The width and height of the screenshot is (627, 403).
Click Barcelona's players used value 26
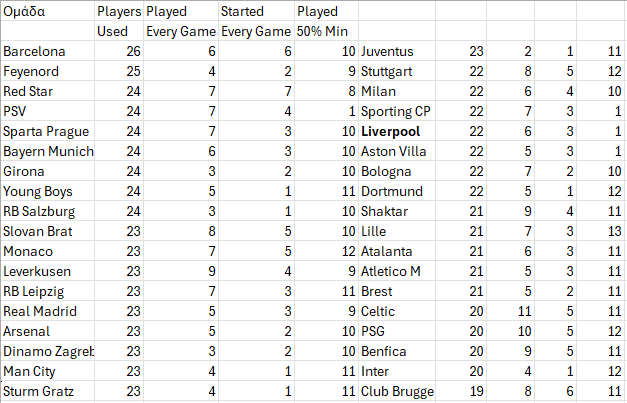tap(119, 51)
